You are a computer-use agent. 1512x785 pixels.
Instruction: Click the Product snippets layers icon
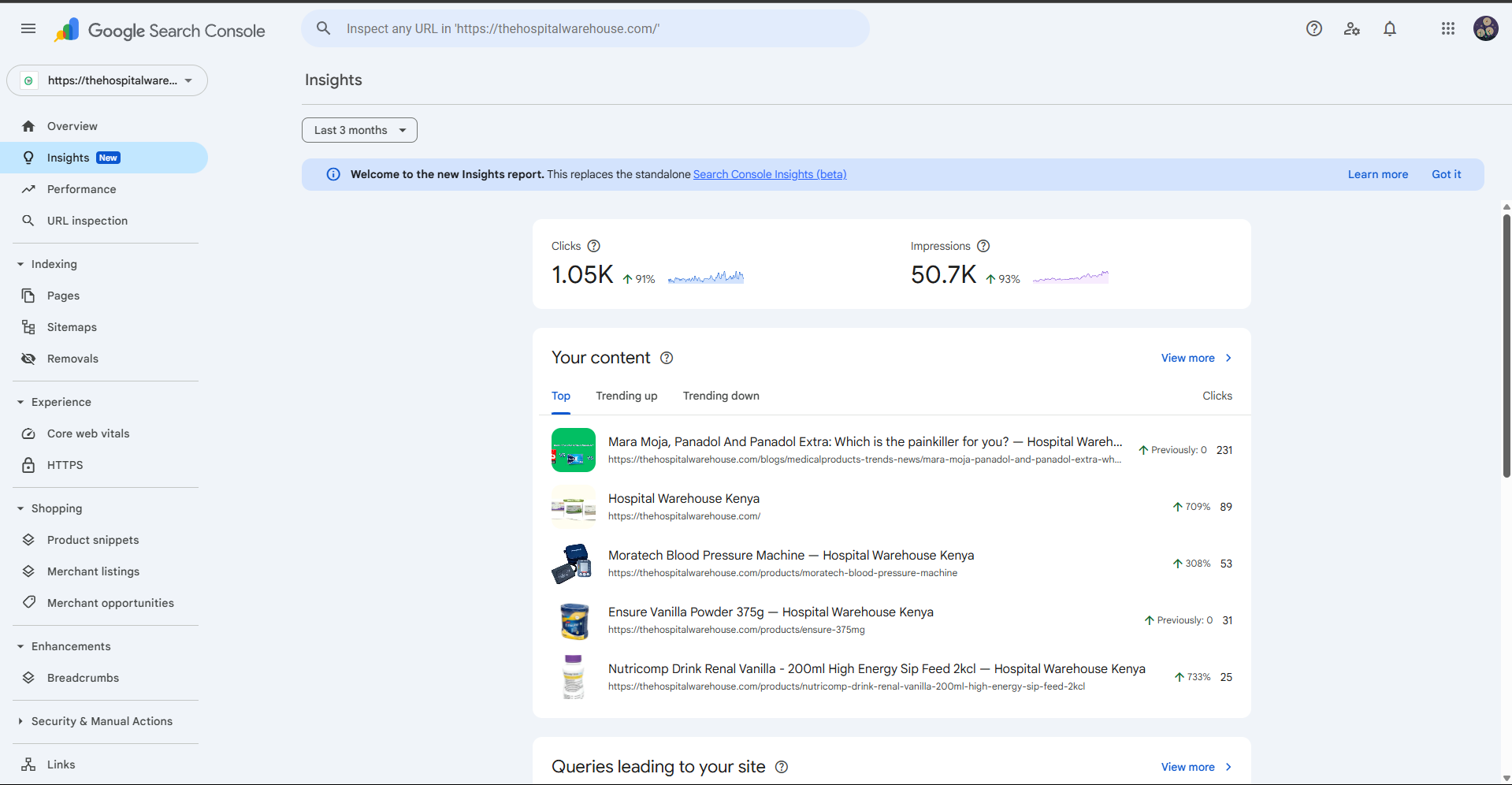pos(28,540)
